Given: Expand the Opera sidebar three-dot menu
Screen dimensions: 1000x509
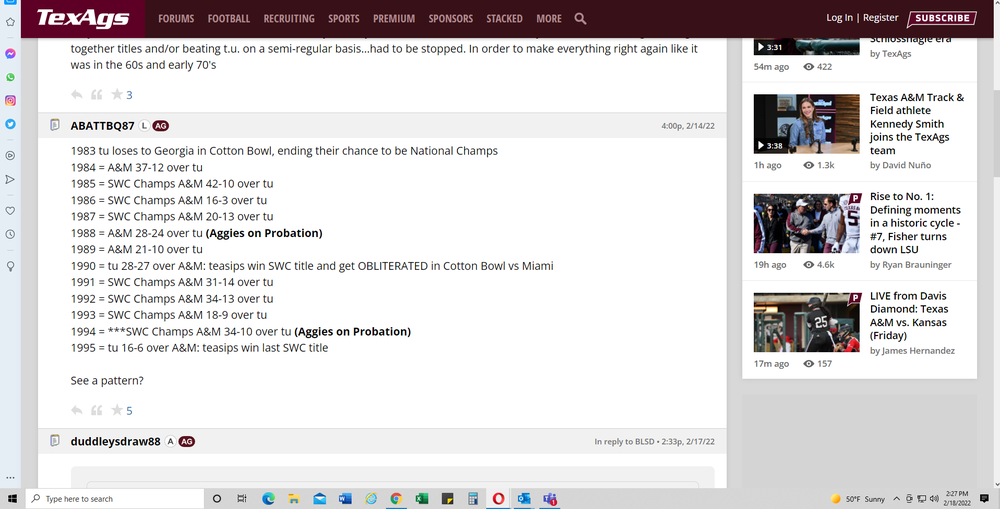Looking at the screenshot, I should click(10, 477).
